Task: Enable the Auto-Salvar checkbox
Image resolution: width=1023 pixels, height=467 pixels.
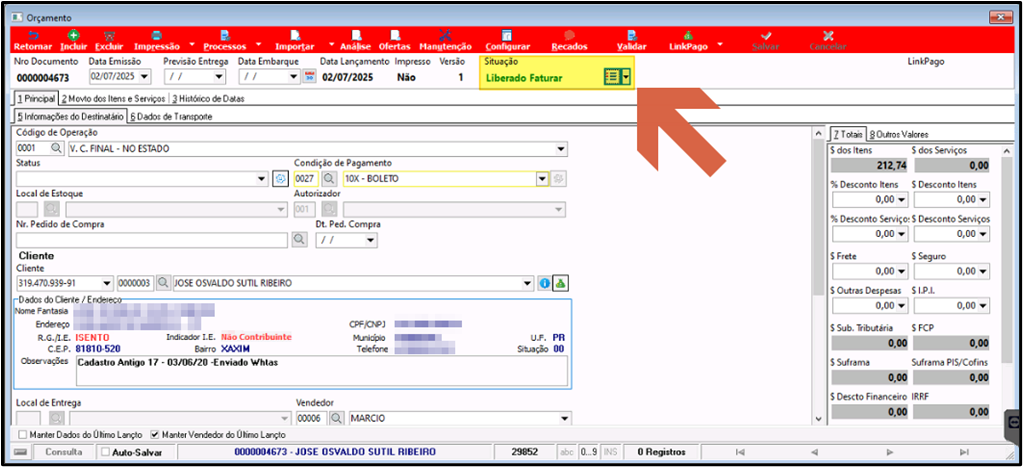Action: pos(106,452)
